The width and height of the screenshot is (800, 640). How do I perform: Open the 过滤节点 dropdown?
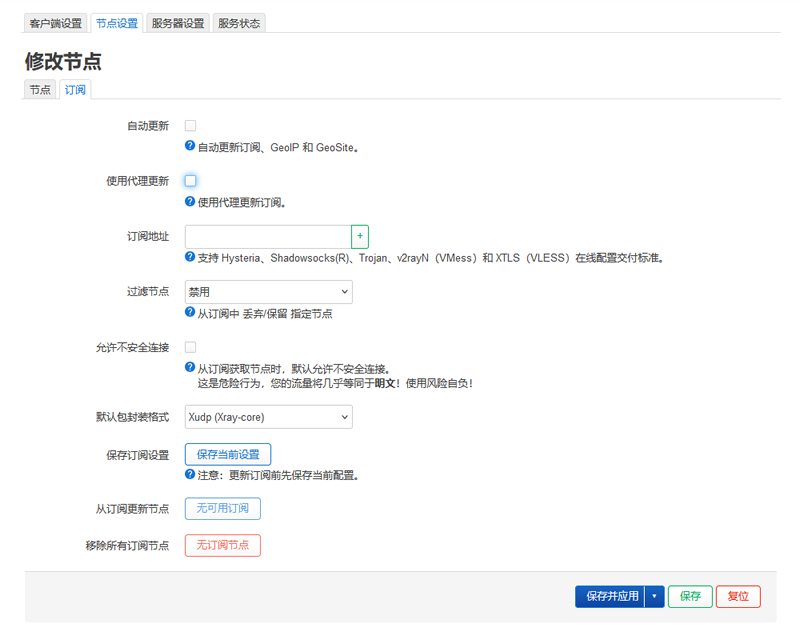click(267, 291)
